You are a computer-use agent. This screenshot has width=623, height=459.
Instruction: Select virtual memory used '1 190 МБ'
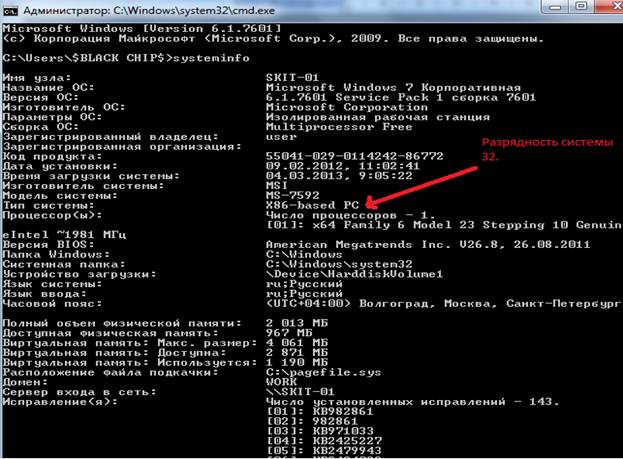[297, 362]
